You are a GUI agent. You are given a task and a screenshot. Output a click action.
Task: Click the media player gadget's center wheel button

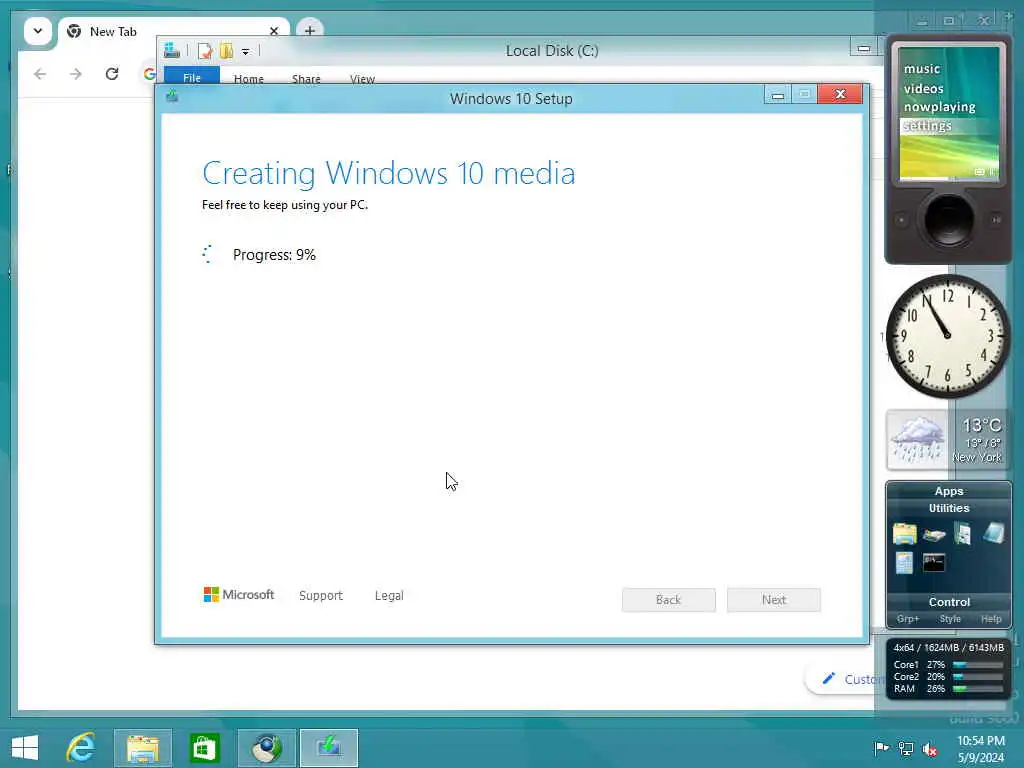pos(948,219)
